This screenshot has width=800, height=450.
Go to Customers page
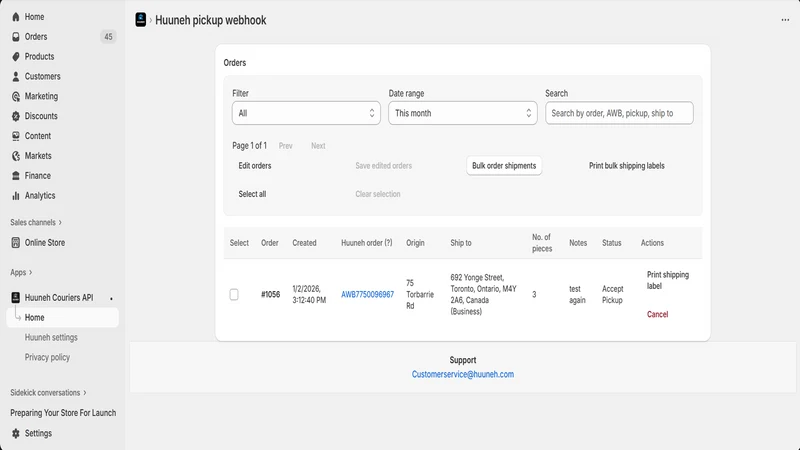pyautogui.click(x=42, y=77)
